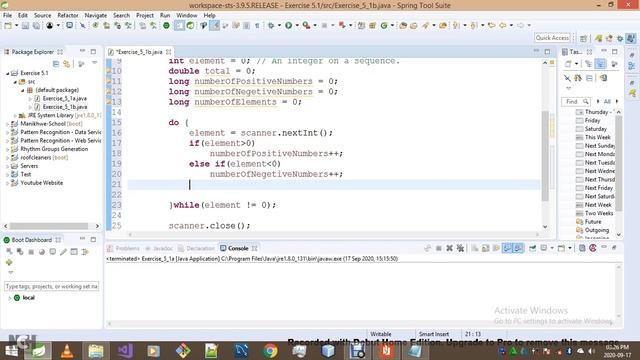Toggle Show Console on standard error change
Image resolution: width=640 pixels, height=360 pixels.
pyautogui.click(x=518, y=248)
